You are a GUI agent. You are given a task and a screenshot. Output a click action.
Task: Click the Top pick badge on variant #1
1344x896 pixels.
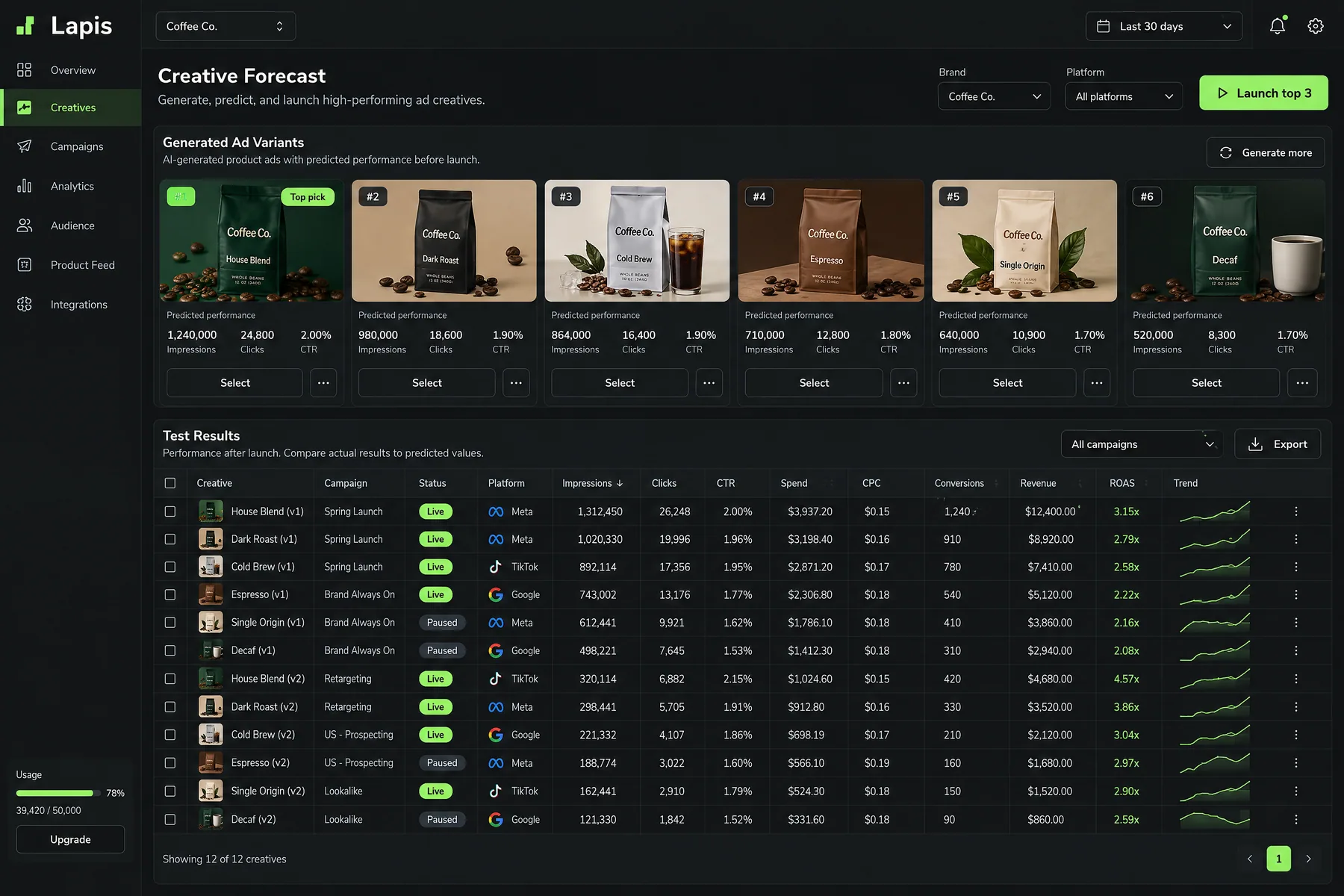point(308,197)
